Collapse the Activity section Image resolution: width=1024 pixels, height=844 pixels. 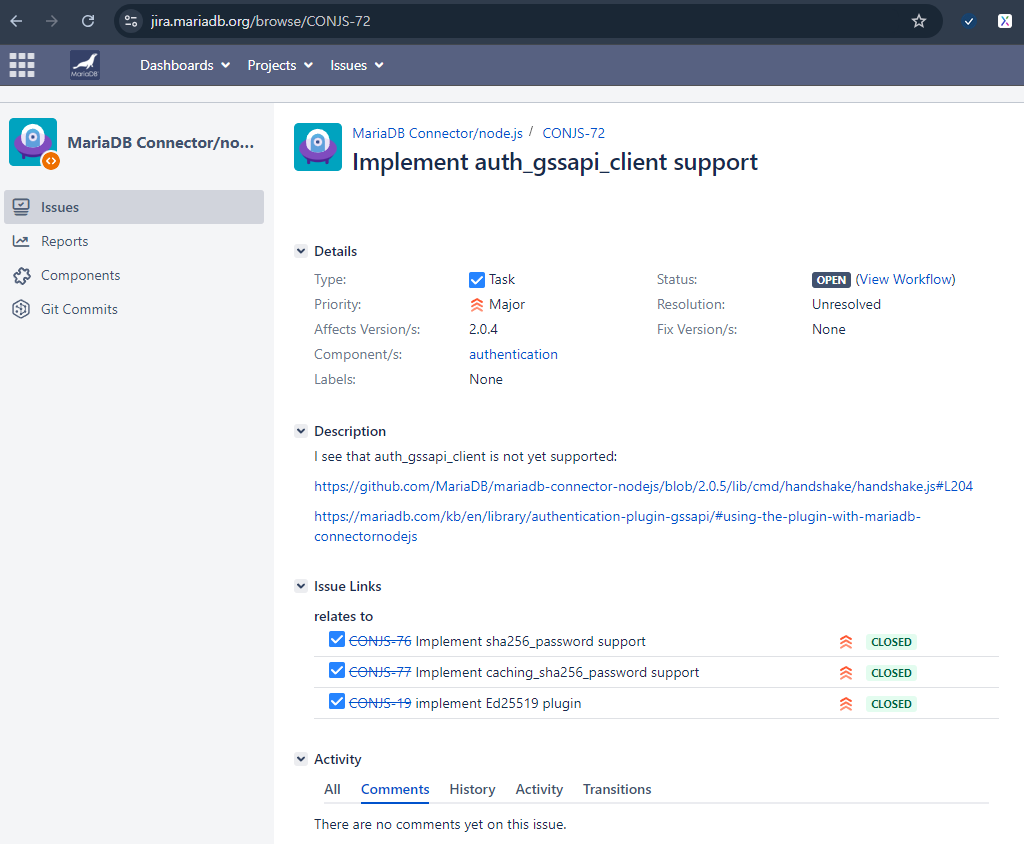[301, 759]
